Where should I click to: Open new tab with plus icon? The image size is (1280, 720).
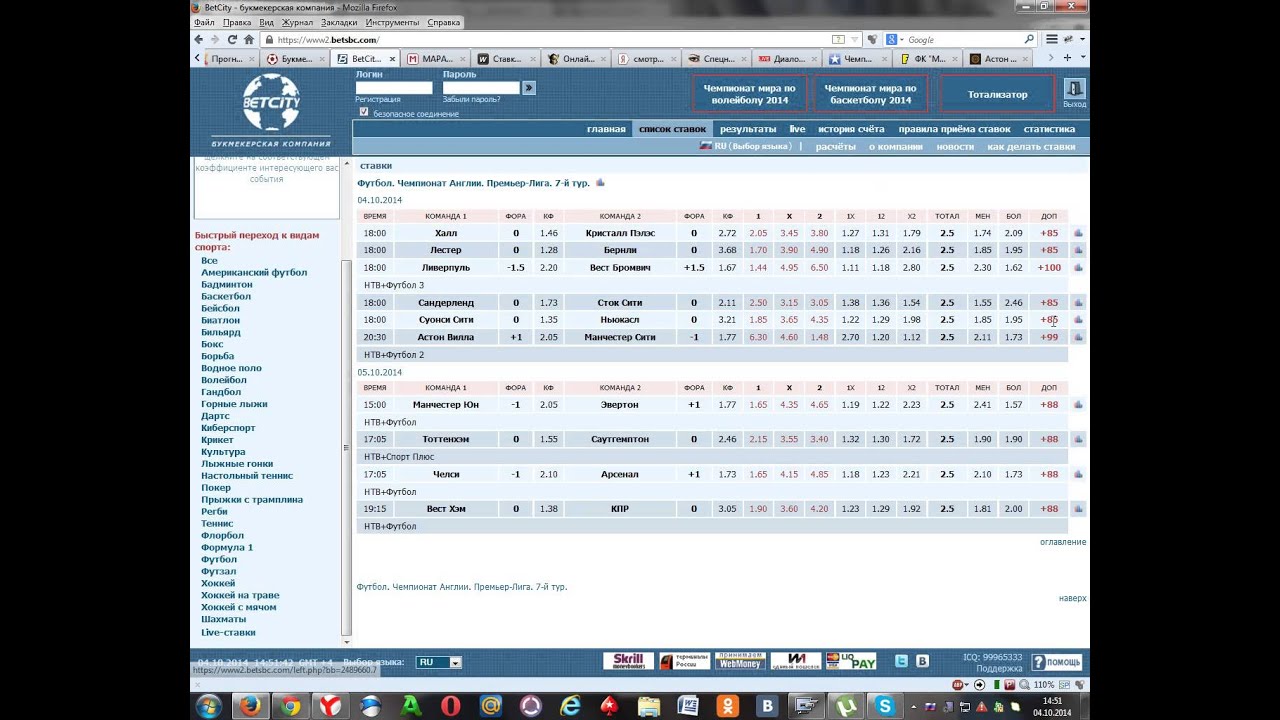[x=1067, y=58]
